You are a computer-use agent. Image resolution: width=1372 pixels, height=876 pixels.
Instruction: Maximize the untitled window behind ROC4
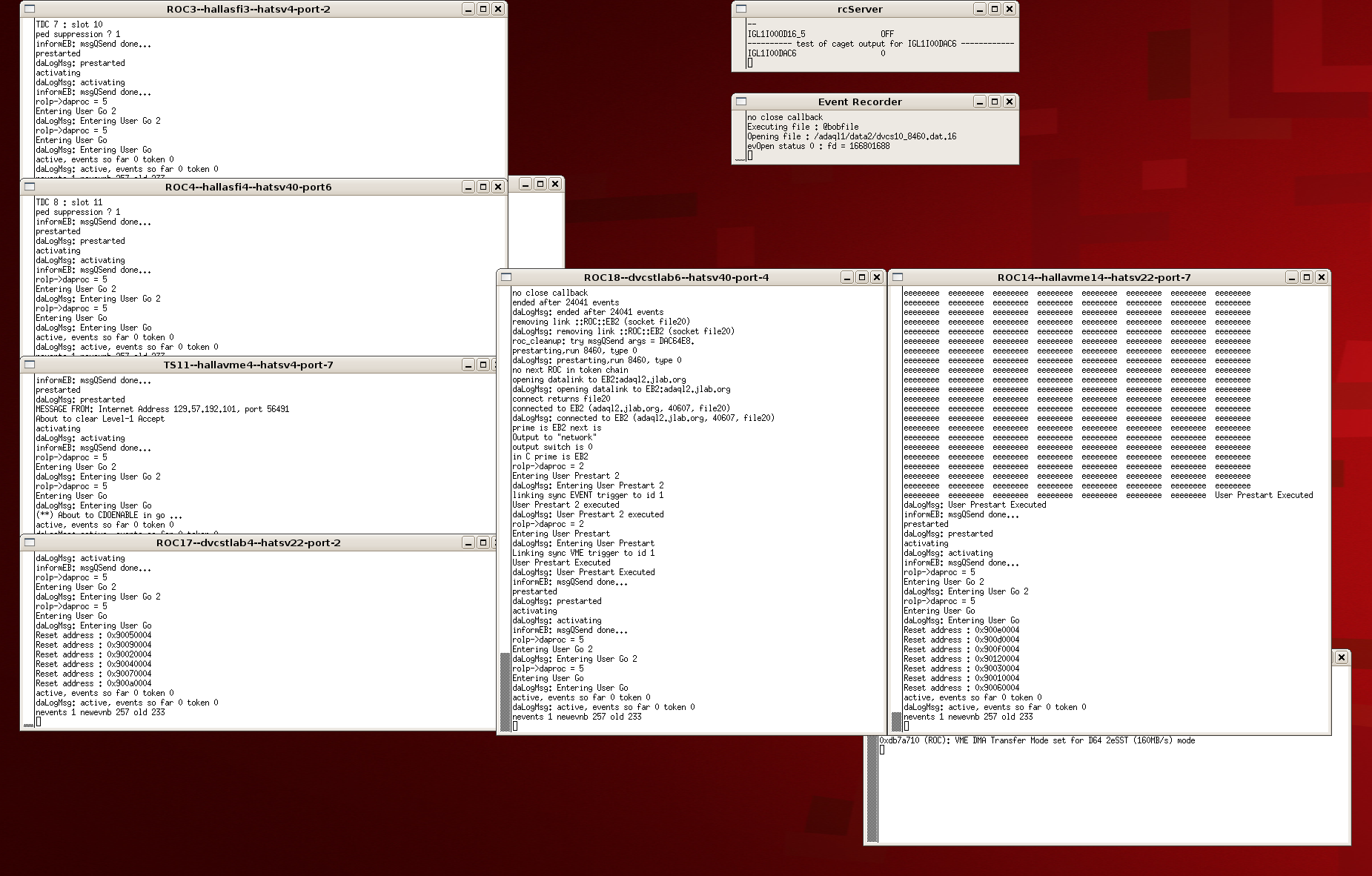point(540,184)
